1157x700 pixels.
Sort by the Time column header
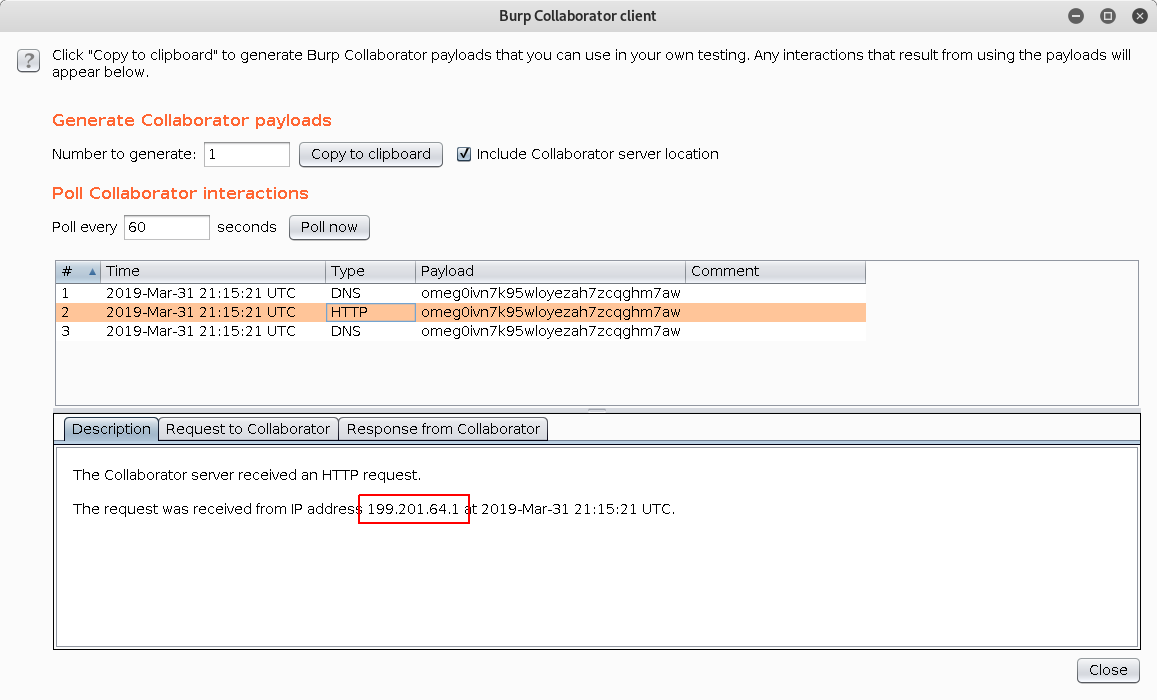(x=213, y=271)
